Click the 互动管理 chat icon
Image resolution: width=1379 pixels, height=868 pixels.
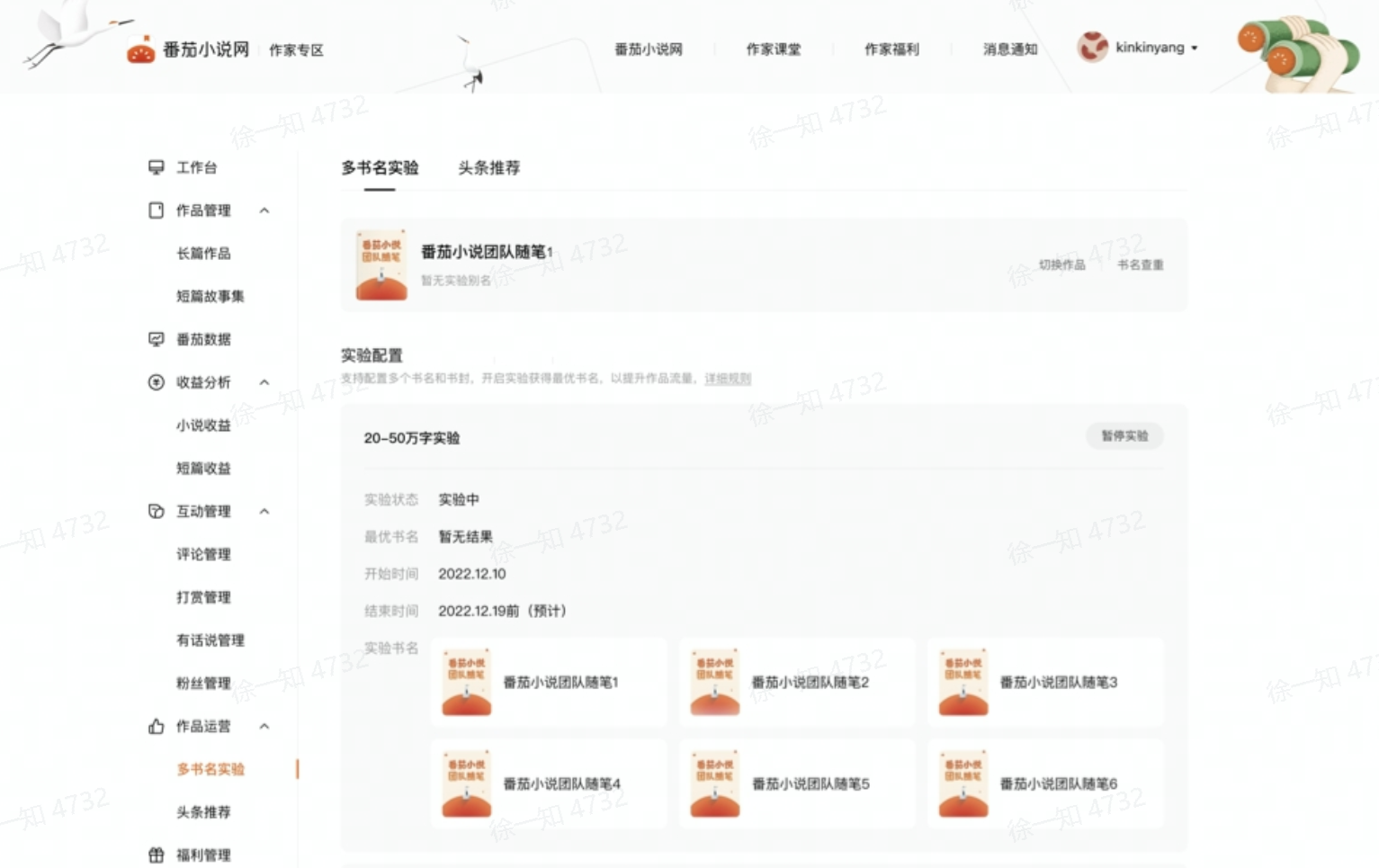(x=157, y=511)
